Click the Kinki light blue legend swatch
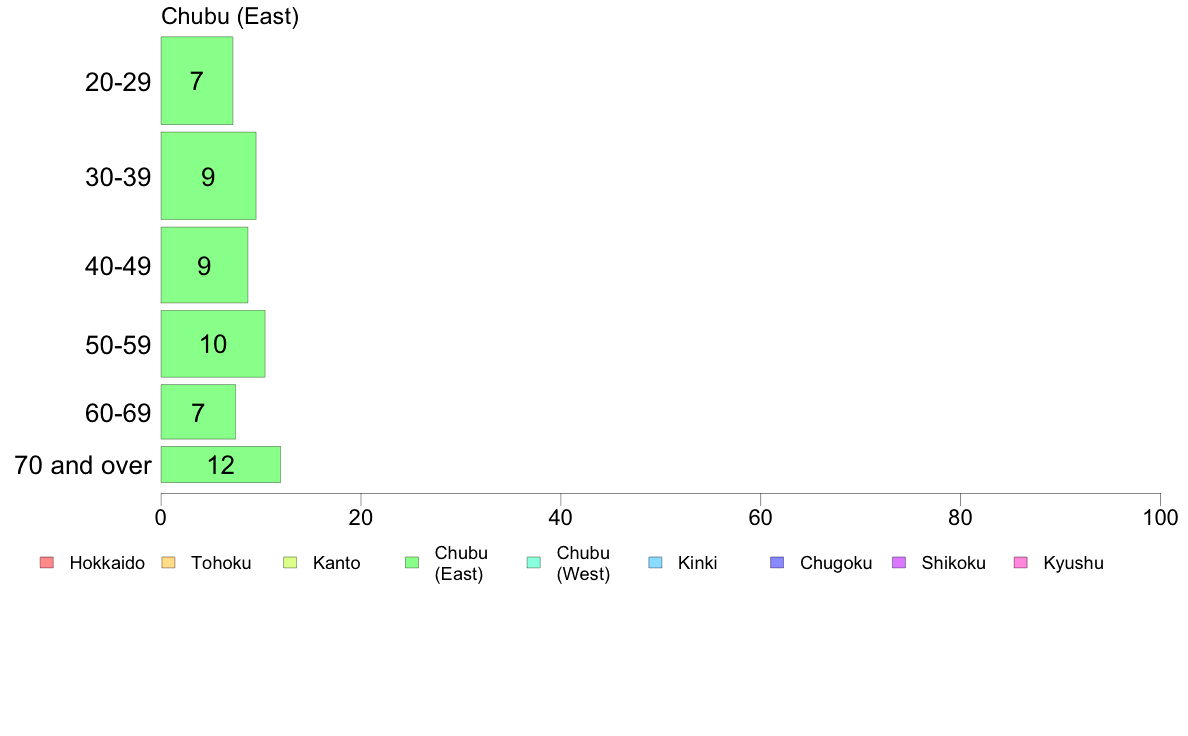The width and height of the screenshot is (1188, 736). pyautogui.click(x=655, y=563)
